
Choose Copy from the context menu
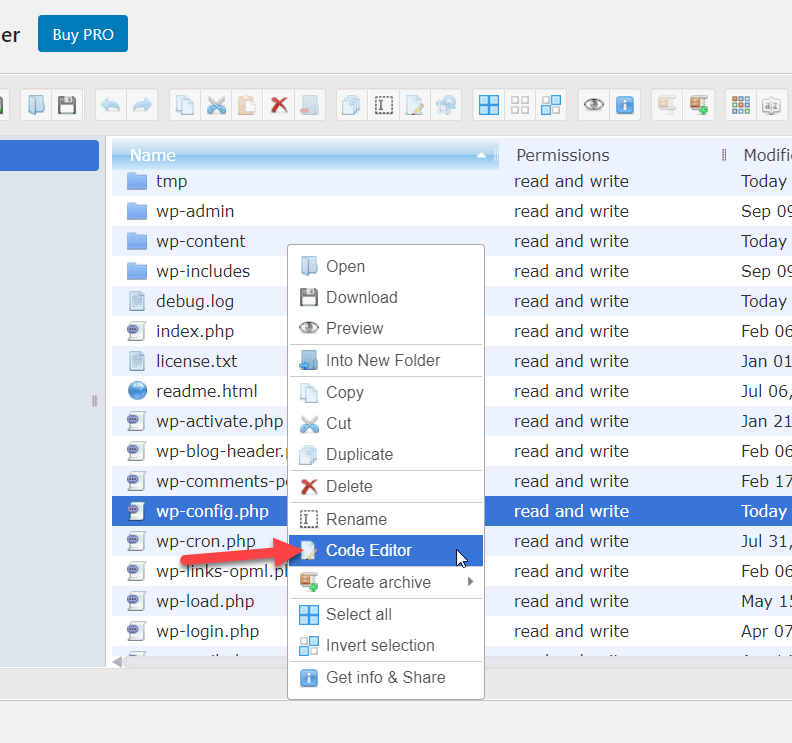386,392
